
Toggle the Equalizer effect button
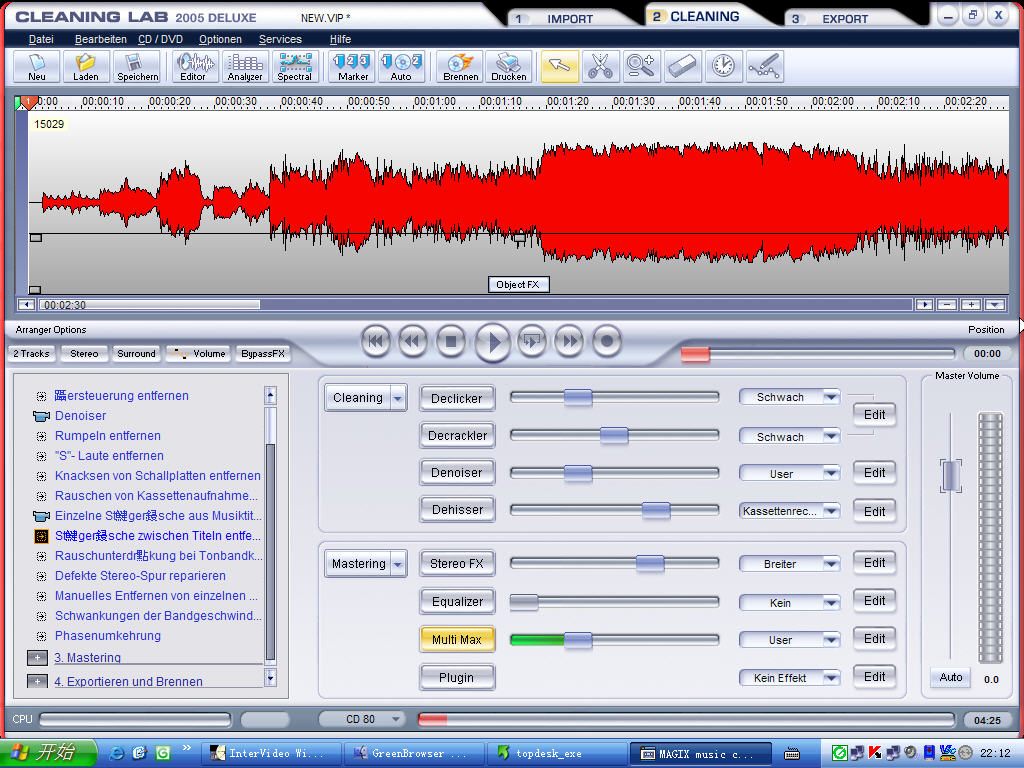pyautogui.click(x=456, y=601)
